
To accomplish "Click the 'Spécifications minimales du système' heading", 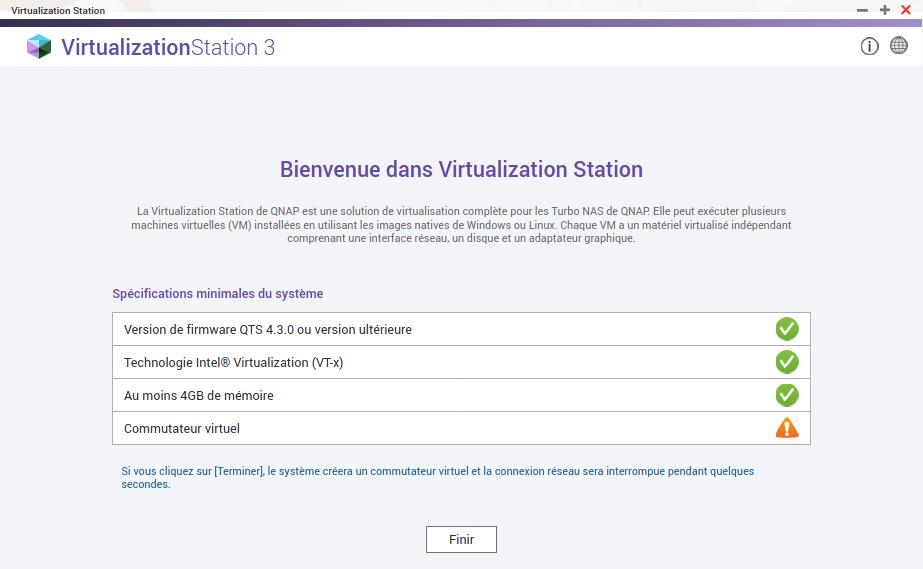I will tap(217, 294).
